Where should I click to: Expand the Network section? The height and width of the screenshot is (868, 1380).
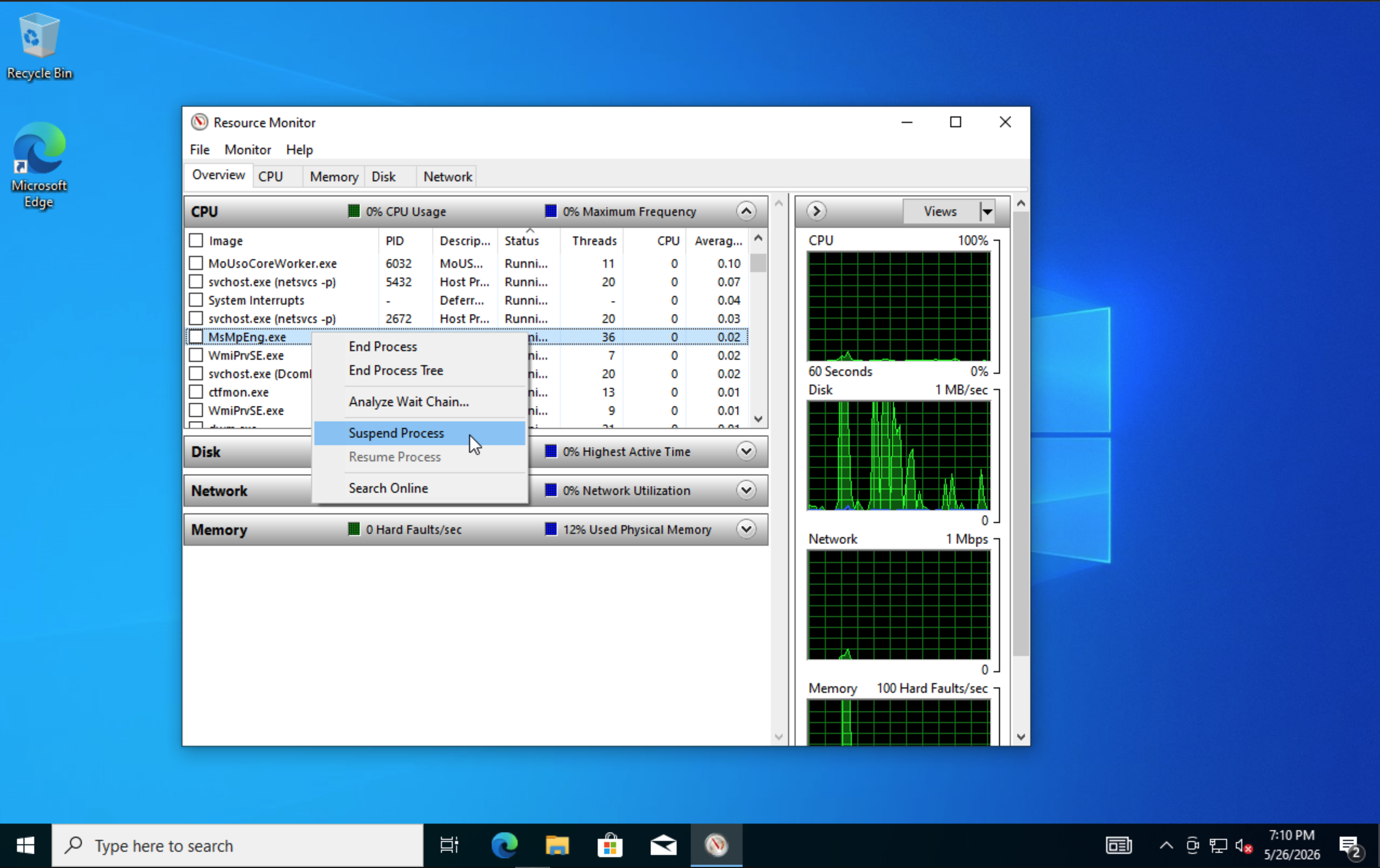pos(746,490)
